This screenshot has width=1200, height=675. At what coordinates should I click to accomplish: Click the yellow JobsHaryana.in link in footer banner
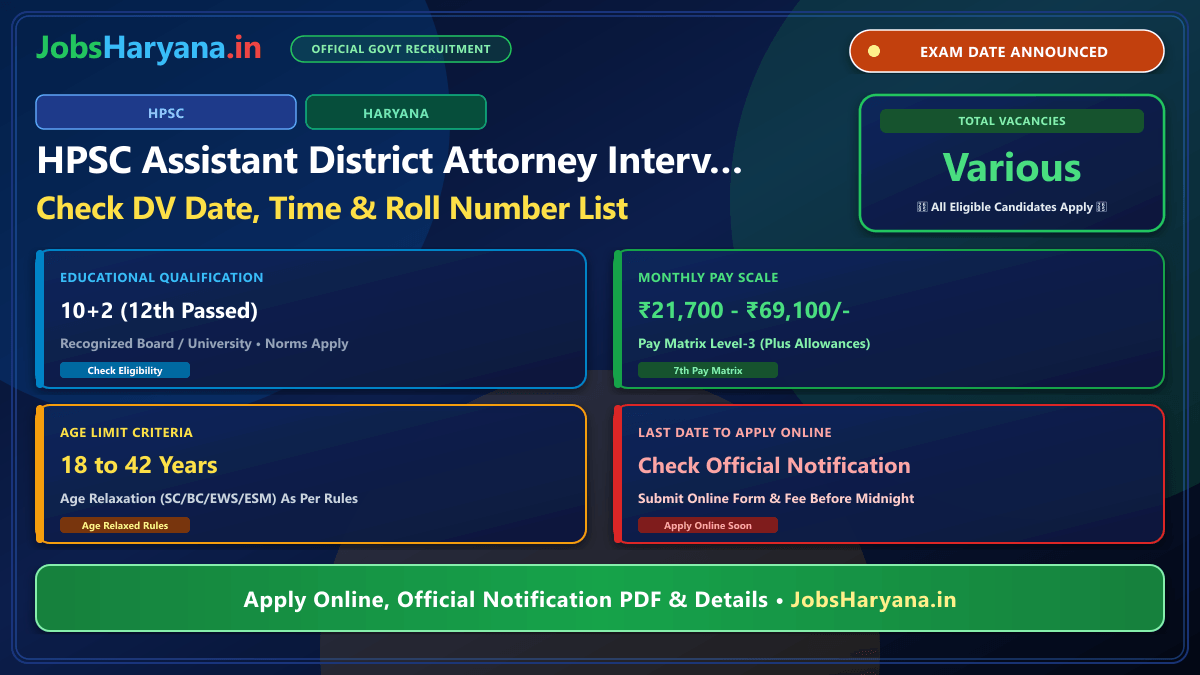coord(874,600)
